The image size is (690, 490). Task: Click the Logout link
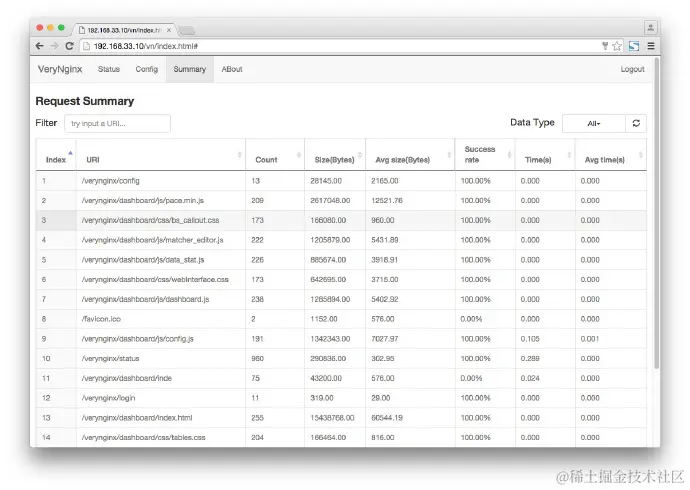(x=632, y=69)
